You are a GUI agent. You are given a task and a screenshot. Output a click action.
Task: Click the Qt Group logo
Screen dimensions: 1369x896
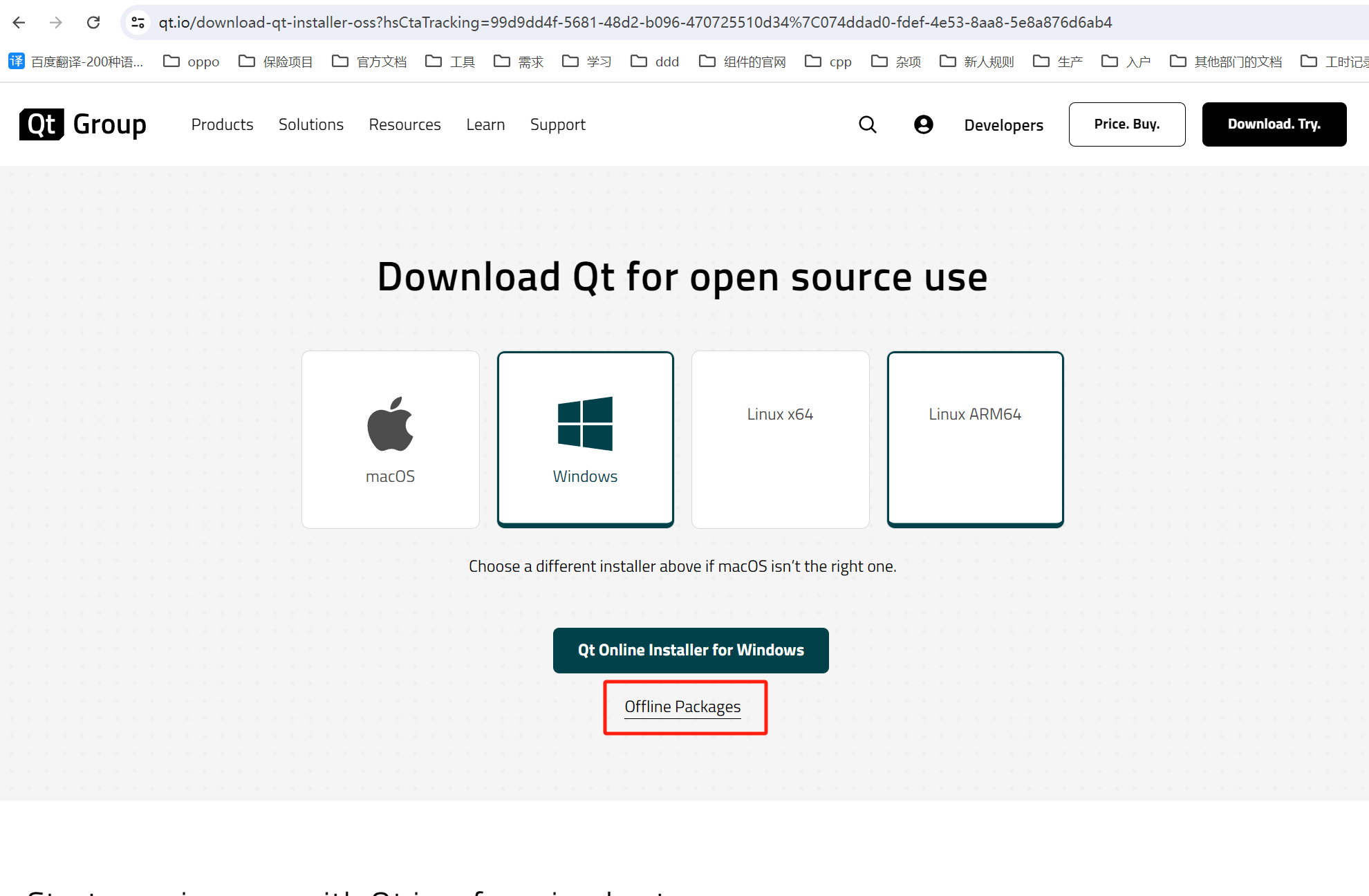pos(83,124)
